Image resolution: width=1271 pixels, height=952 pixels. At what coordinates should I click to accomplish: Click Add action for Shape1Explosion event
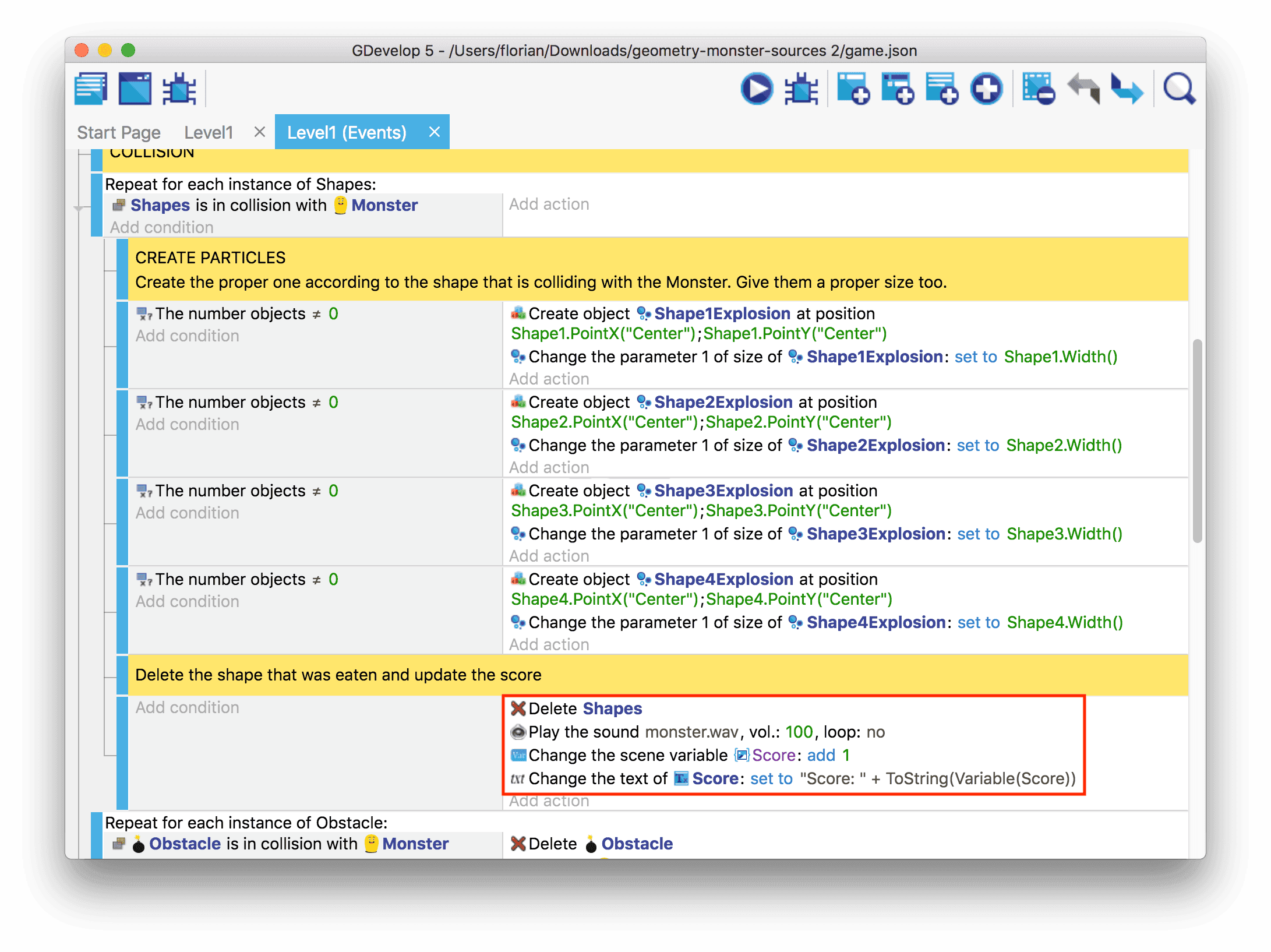tap(549, 379)
